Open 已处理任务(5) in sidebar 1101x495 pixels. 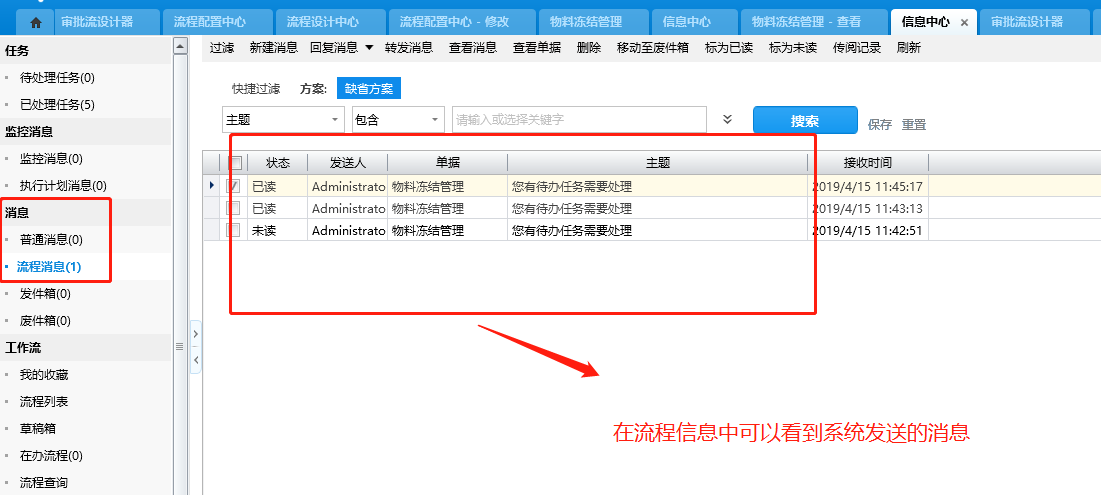pyautogui.click(x=57, y=105)
